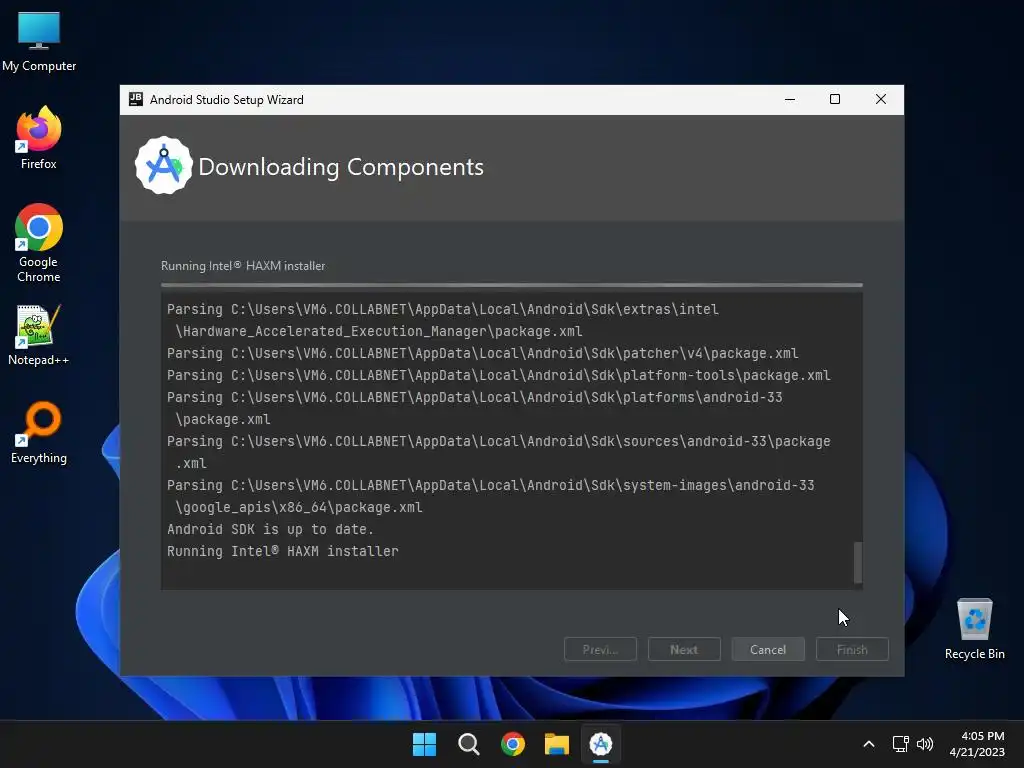Click the Android Studio logo in wizard header
Image resolution: width=1024 pixels, height=768 pixels.
tap(163, 166)
